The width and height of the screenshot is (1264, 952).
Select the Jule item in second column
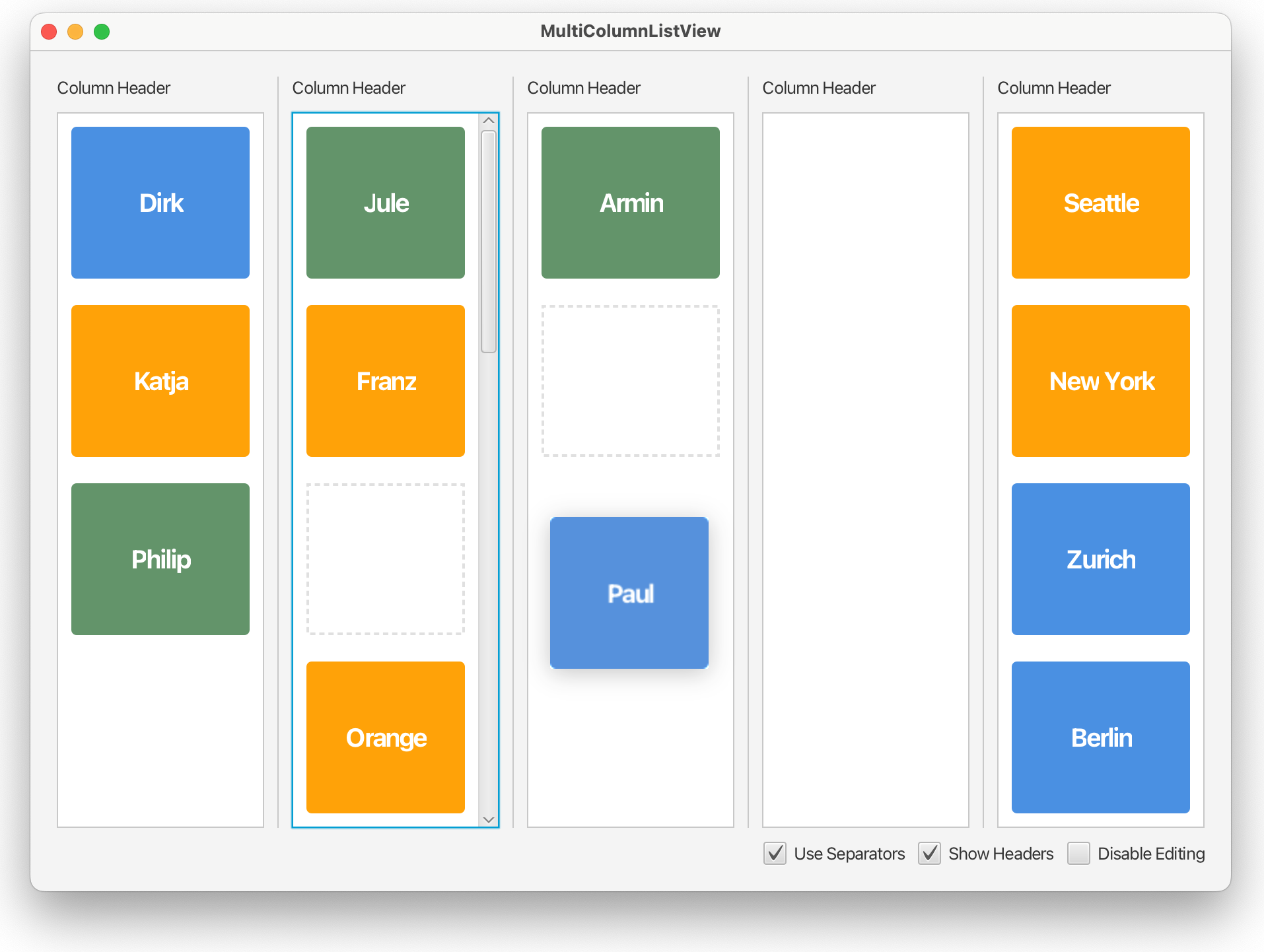pyautogui.click(x=385, y=203)
